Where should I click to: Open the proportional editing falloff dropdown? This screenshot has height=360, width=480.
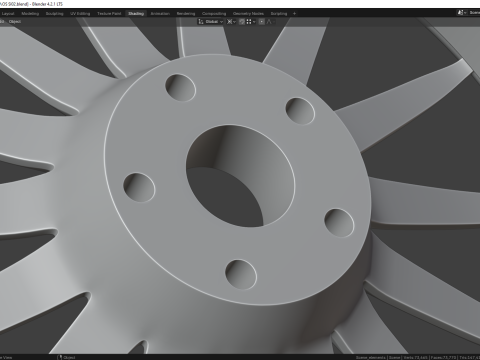(x=270, y=22)
